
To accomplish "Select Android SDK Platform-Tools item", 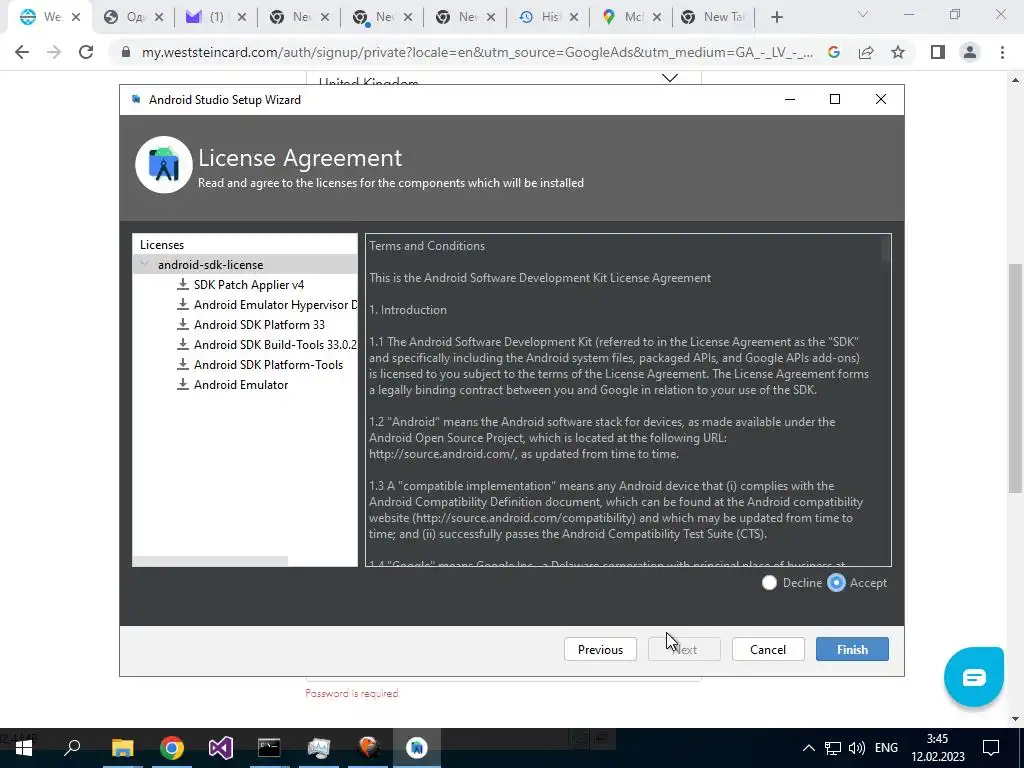I will (268, 364).
